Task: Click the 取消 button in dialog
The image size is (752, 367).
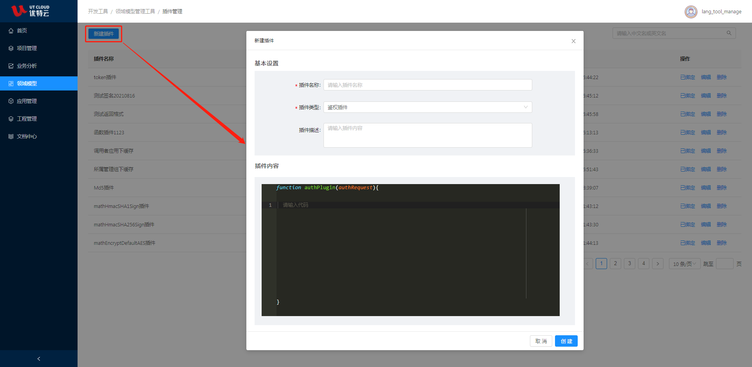Action: tap(541, 341)
